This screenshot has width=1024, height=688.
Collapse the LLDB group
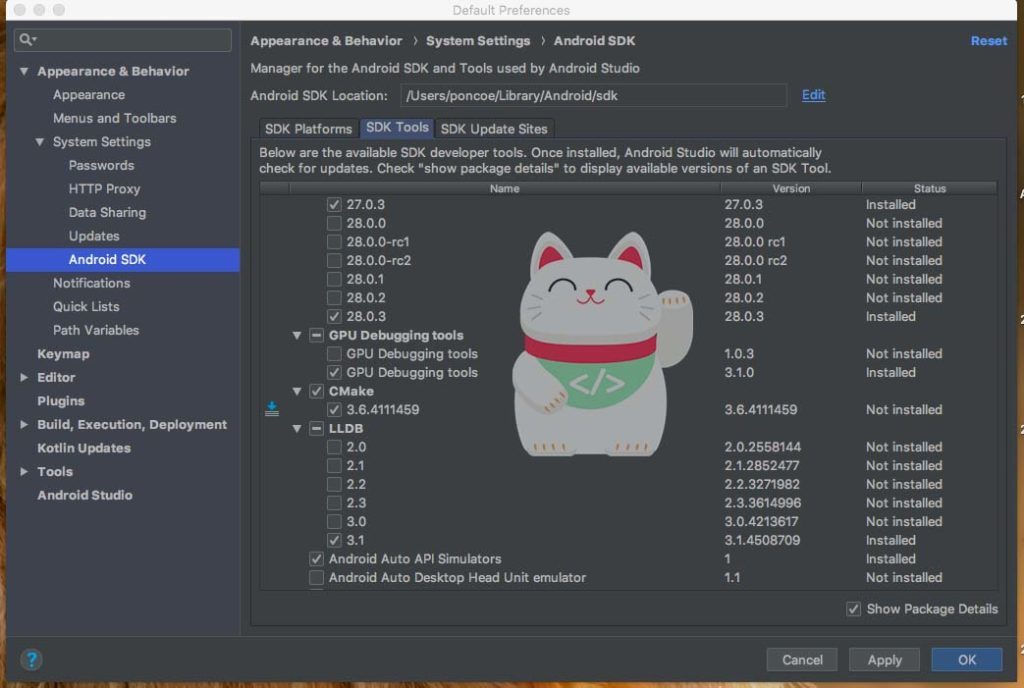297,429
